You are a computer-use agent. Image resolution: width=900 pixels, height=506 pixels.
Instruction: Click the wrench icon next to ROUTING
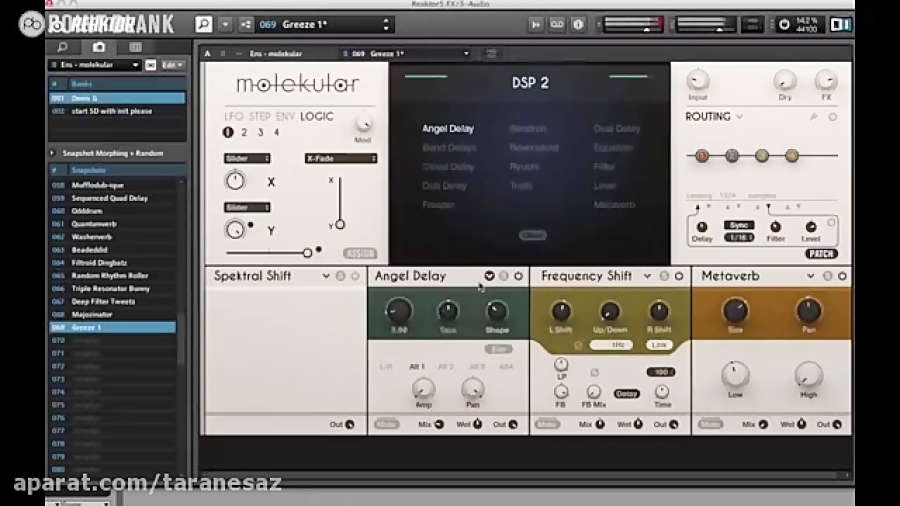pos(813,117)
